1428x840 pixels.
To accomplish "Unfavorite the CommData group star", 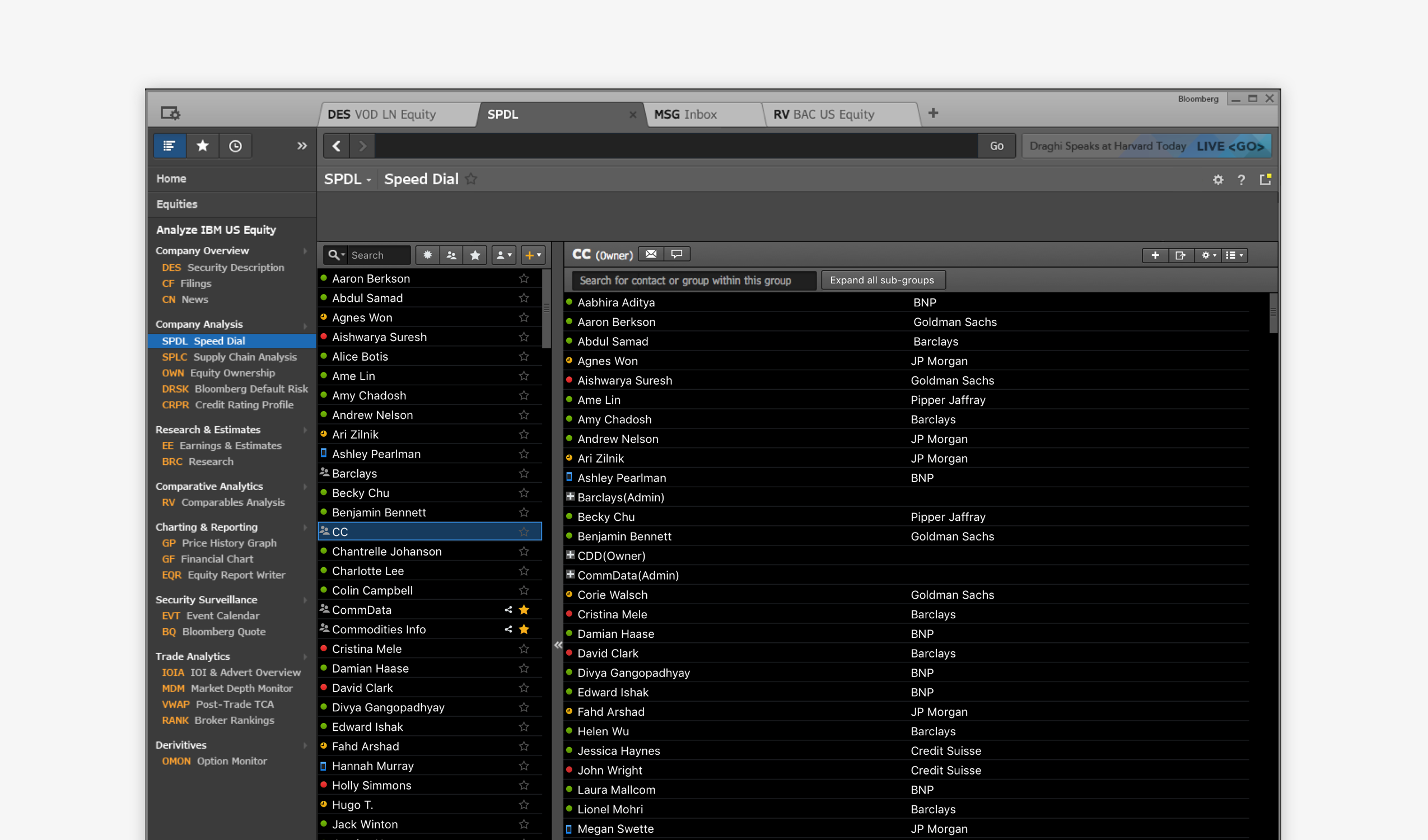I will 524,609.
